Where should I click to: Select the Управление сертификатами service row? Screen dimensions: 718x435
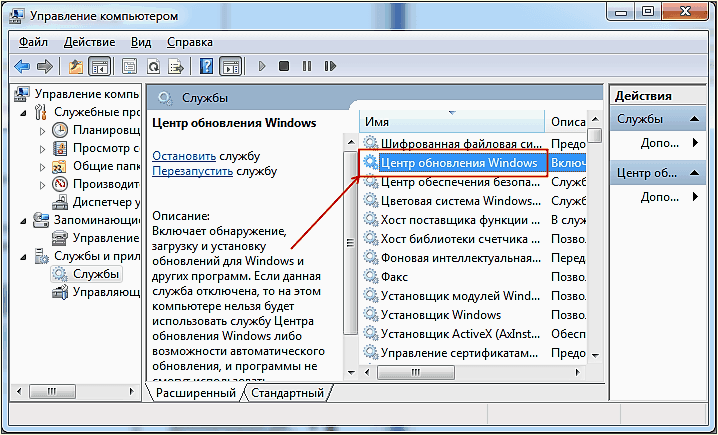(x=474, y=353)
